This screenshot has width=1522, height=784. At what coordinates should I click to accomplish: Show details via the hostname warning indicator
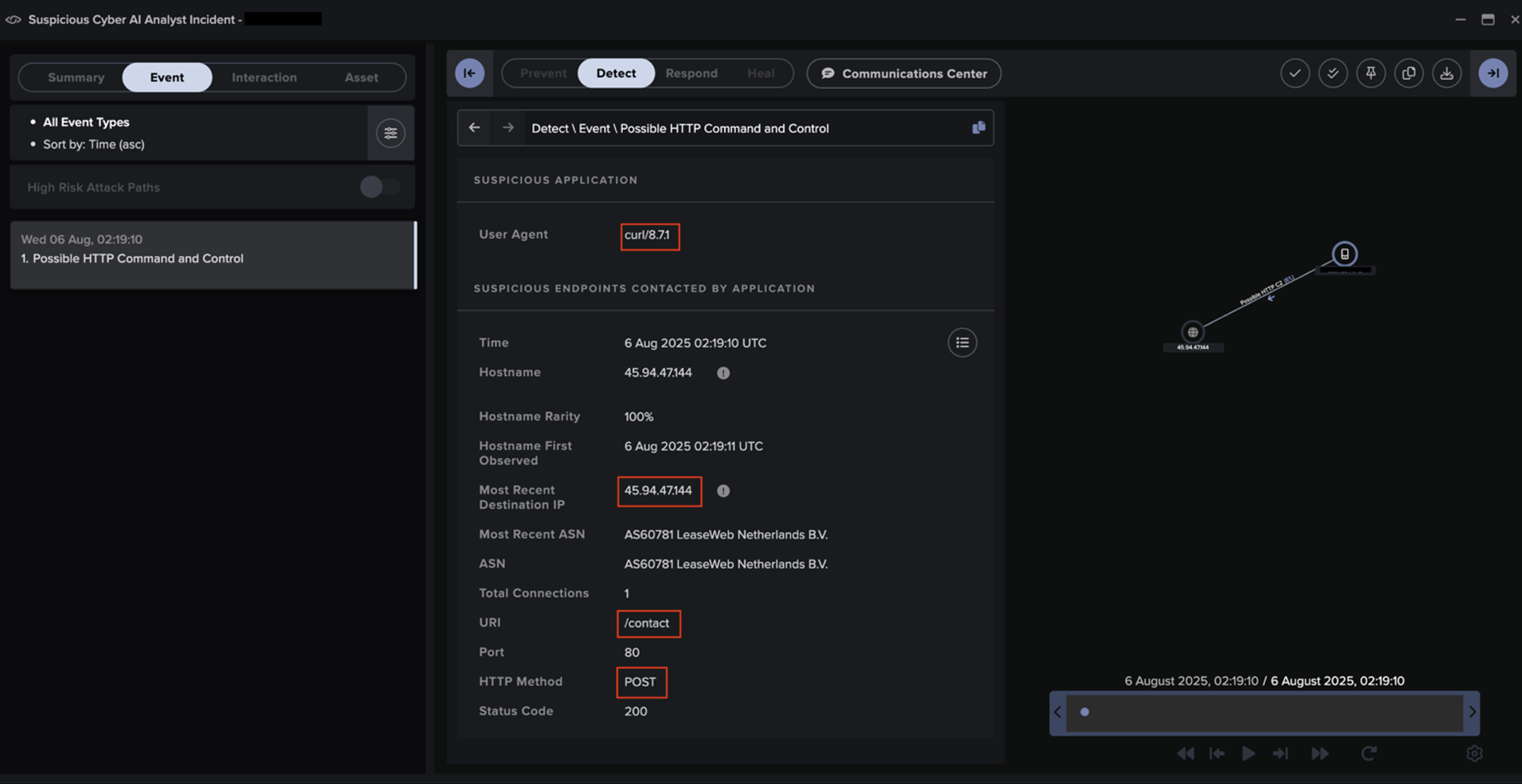pyautogui.click(x=723, y=373)
